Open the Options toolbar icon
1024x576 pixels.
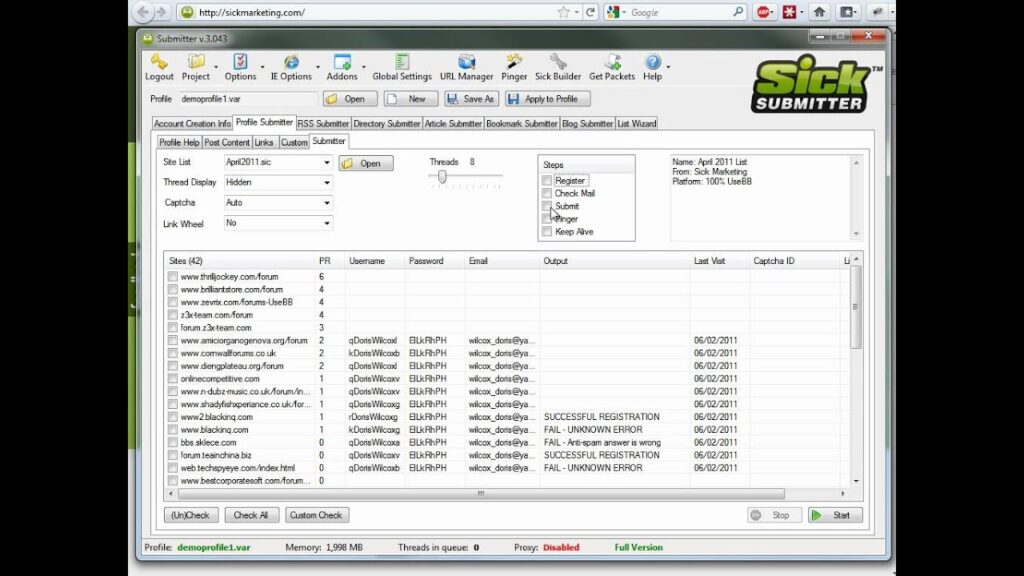pyautogui.click(x=240, y=67)
